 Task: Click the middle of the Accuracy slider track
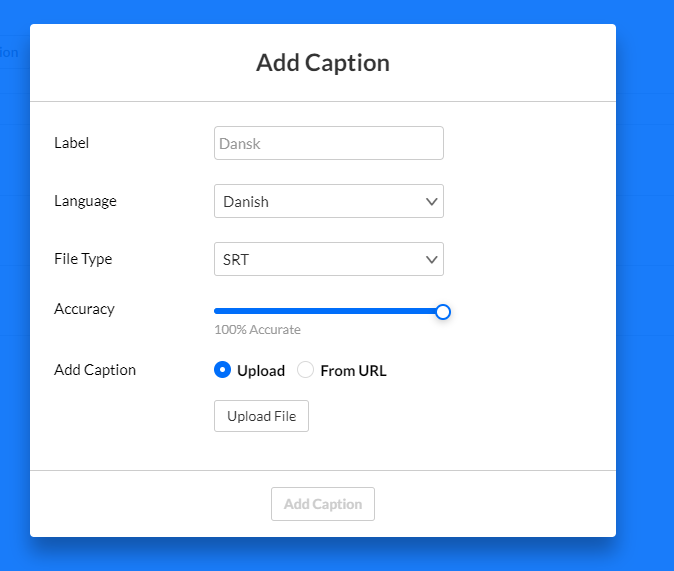click(x=329, y=311)
